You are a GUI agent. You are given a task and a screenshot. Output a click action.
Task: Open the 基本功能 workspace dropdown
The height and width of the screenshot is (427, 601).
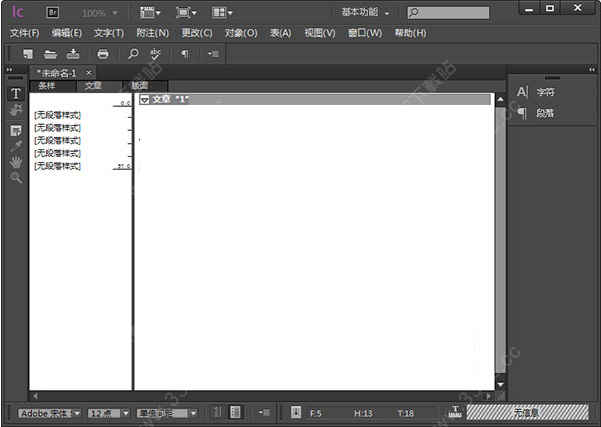coord(365,13)
